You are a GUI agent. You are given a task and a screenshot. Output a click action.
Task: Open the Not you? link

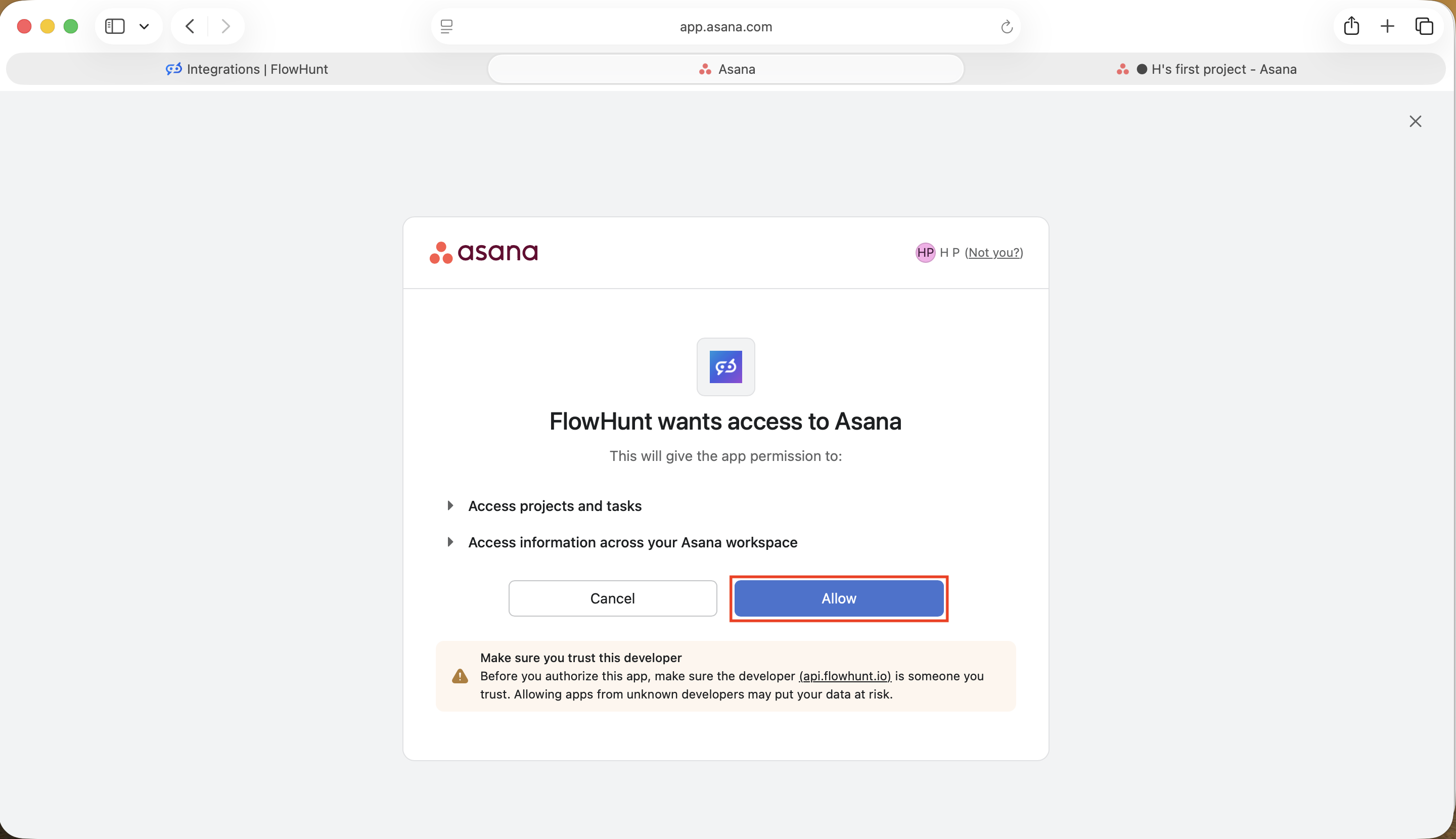pos(994,252)
